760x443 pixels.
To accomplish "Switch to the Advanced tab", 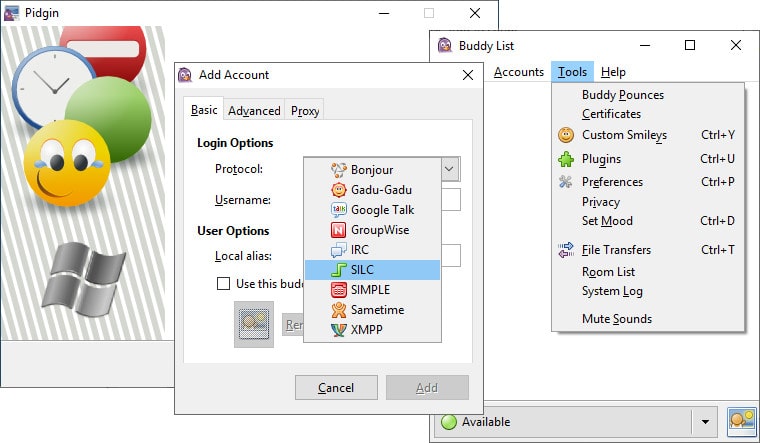I will [x=254, y=111].
